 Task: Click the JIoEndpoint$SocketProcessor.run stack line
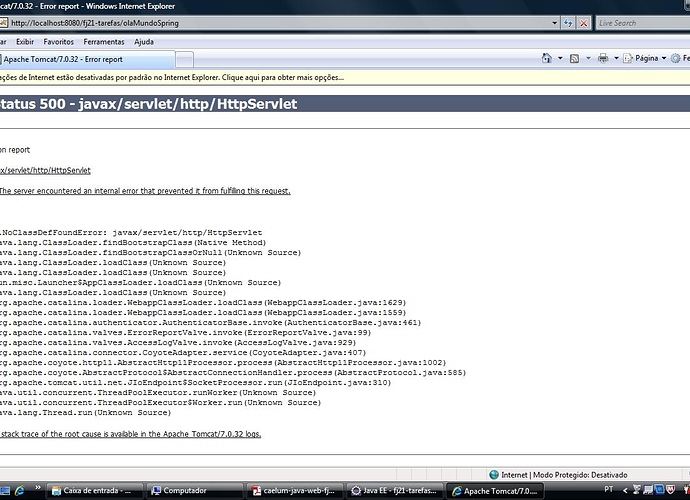[195, 383]
